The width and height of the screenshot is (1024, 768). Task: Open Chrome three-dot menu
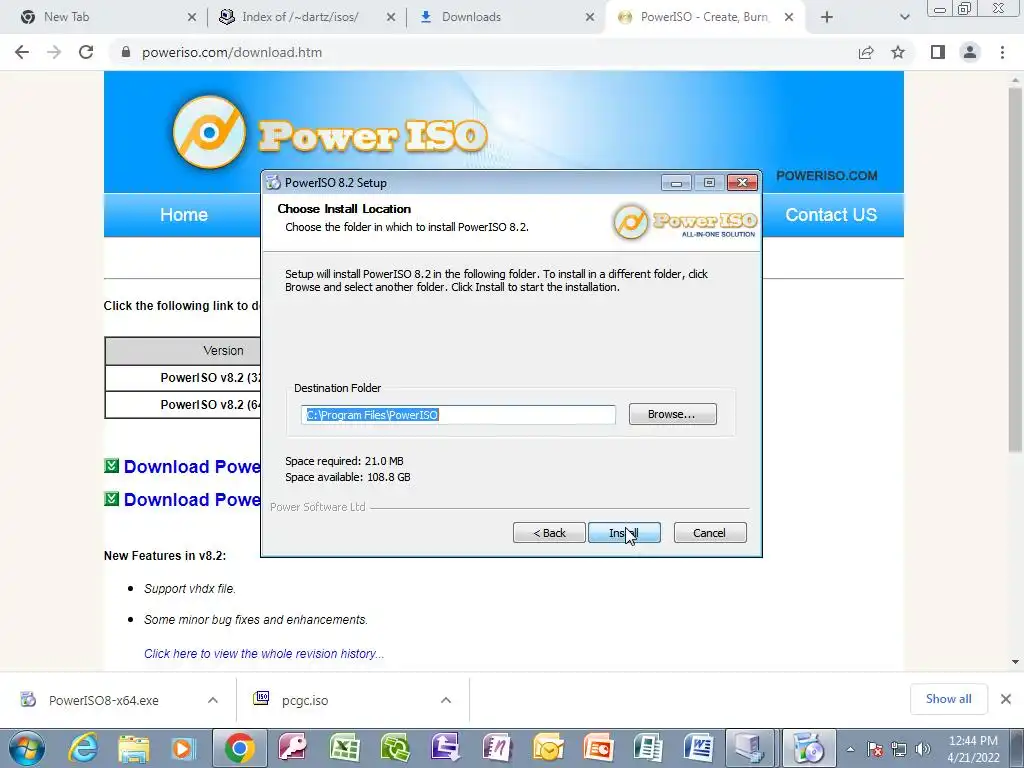[1002, 52]
